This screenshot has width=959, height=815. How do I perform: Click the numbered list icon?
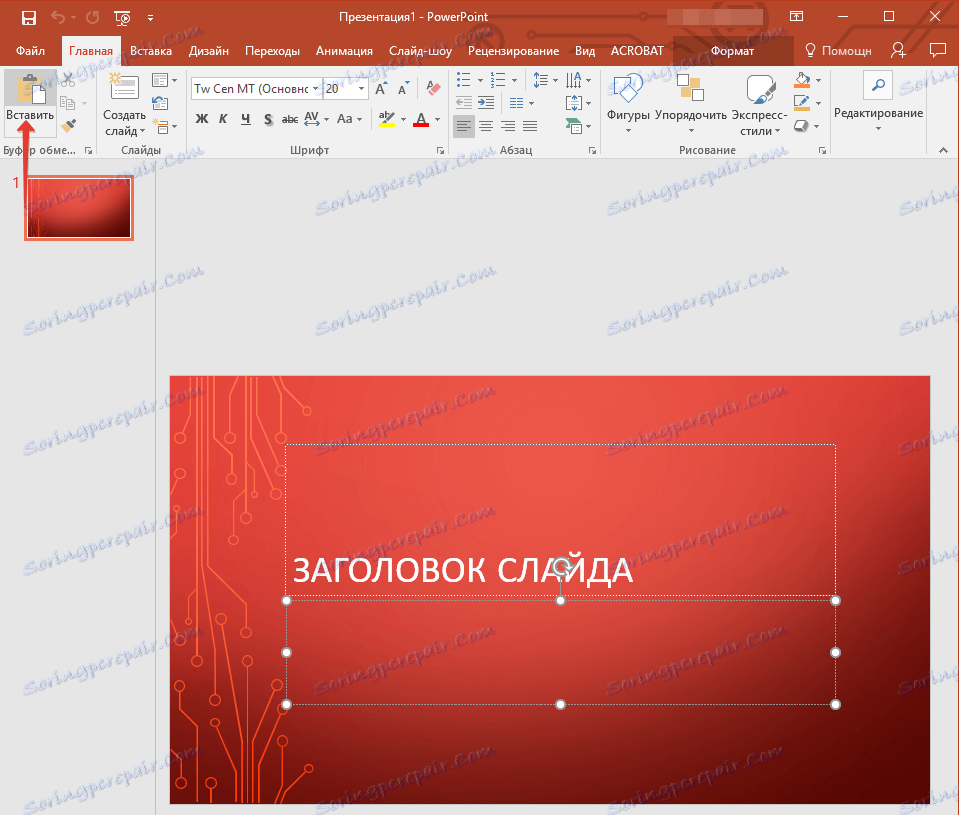(498, 80)
